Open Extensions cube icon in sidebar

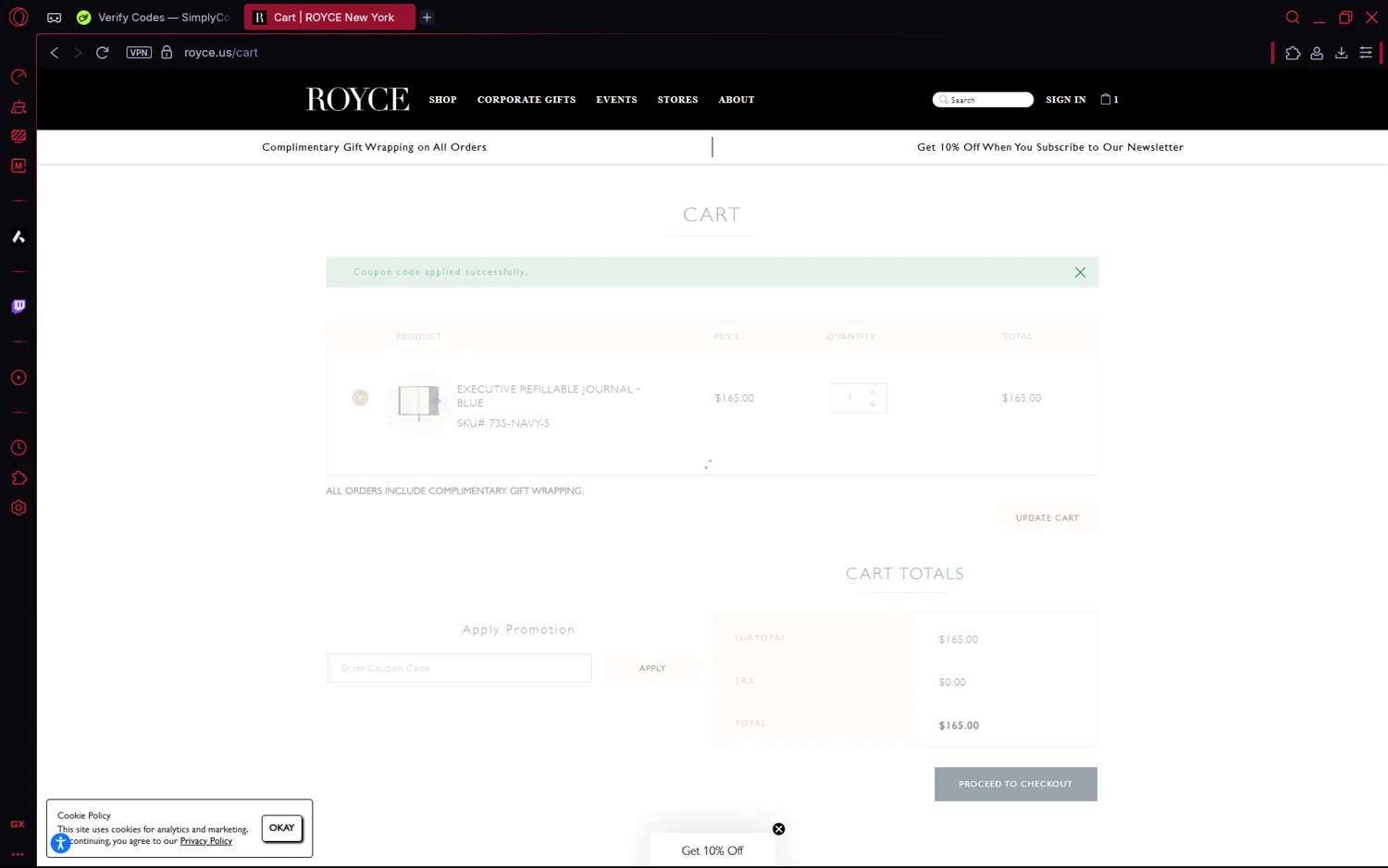pos(19,477)
